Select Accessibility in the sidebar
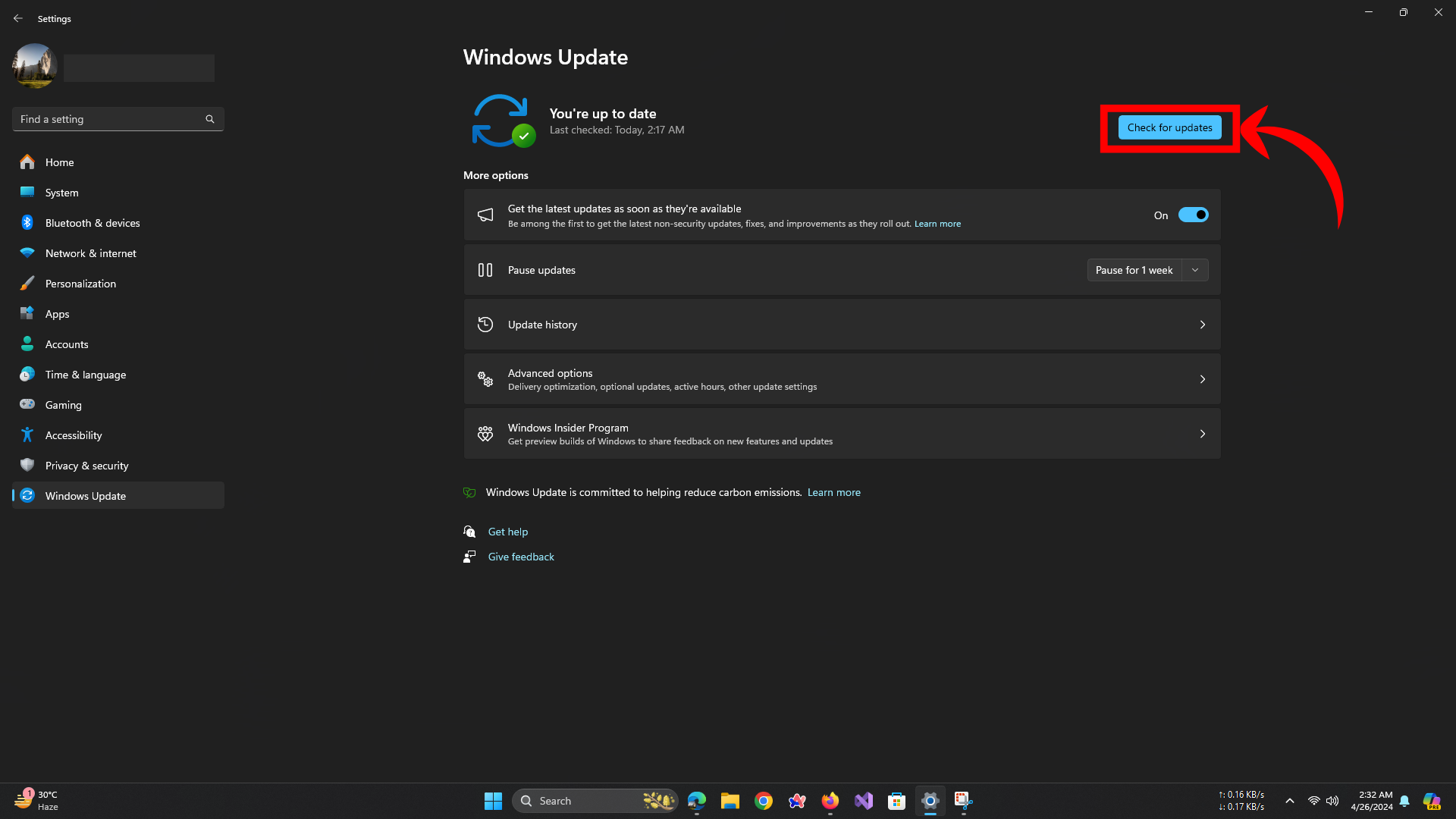 (74, 435)
